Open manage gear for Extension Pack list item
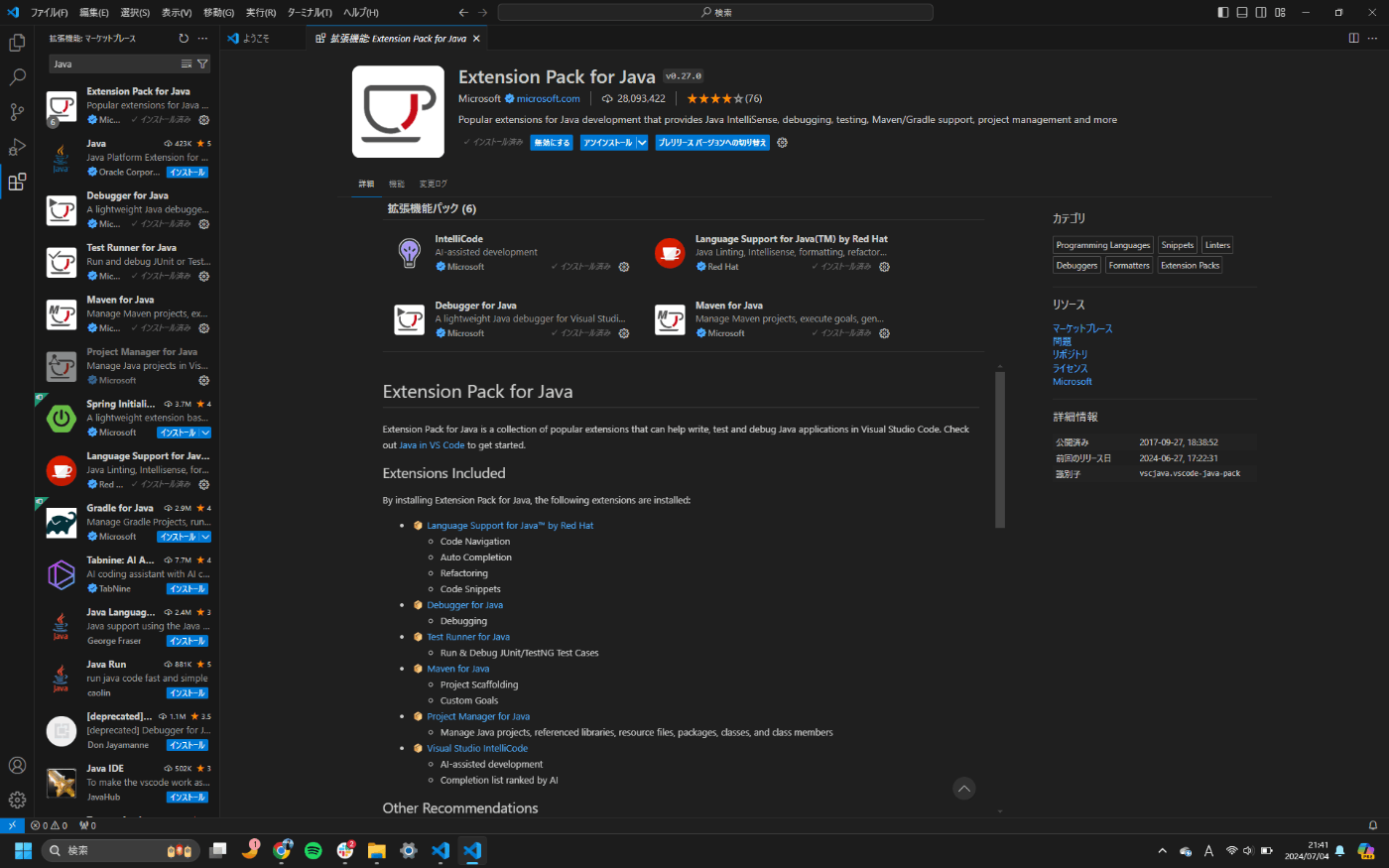1389x868 pixels. (203, 120)
